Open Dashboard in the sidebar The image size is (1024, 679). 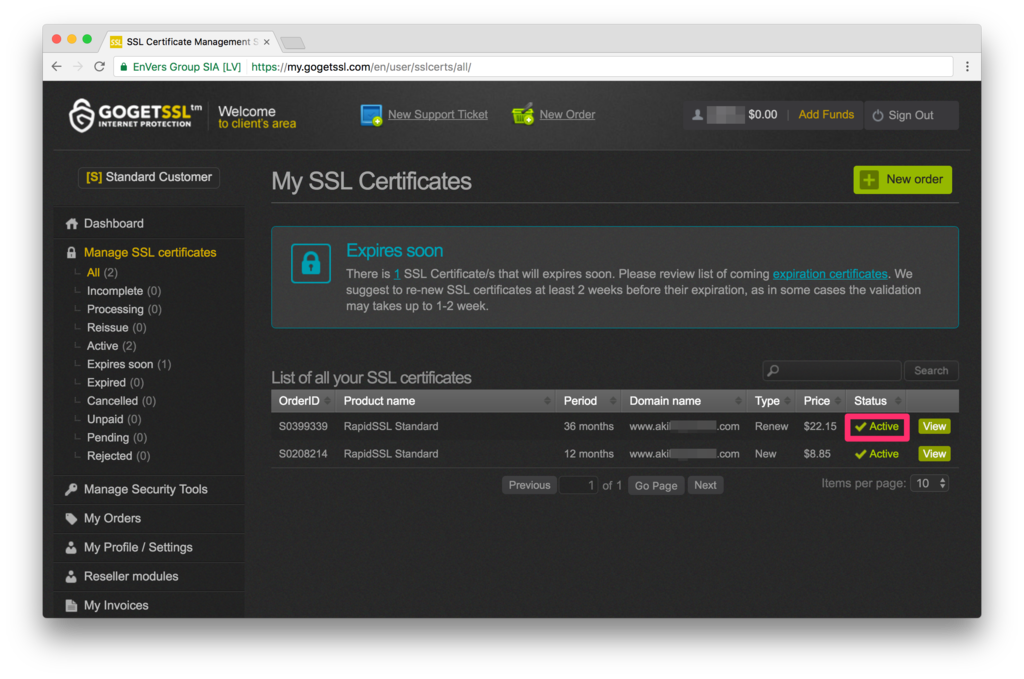tap(114, 223)
